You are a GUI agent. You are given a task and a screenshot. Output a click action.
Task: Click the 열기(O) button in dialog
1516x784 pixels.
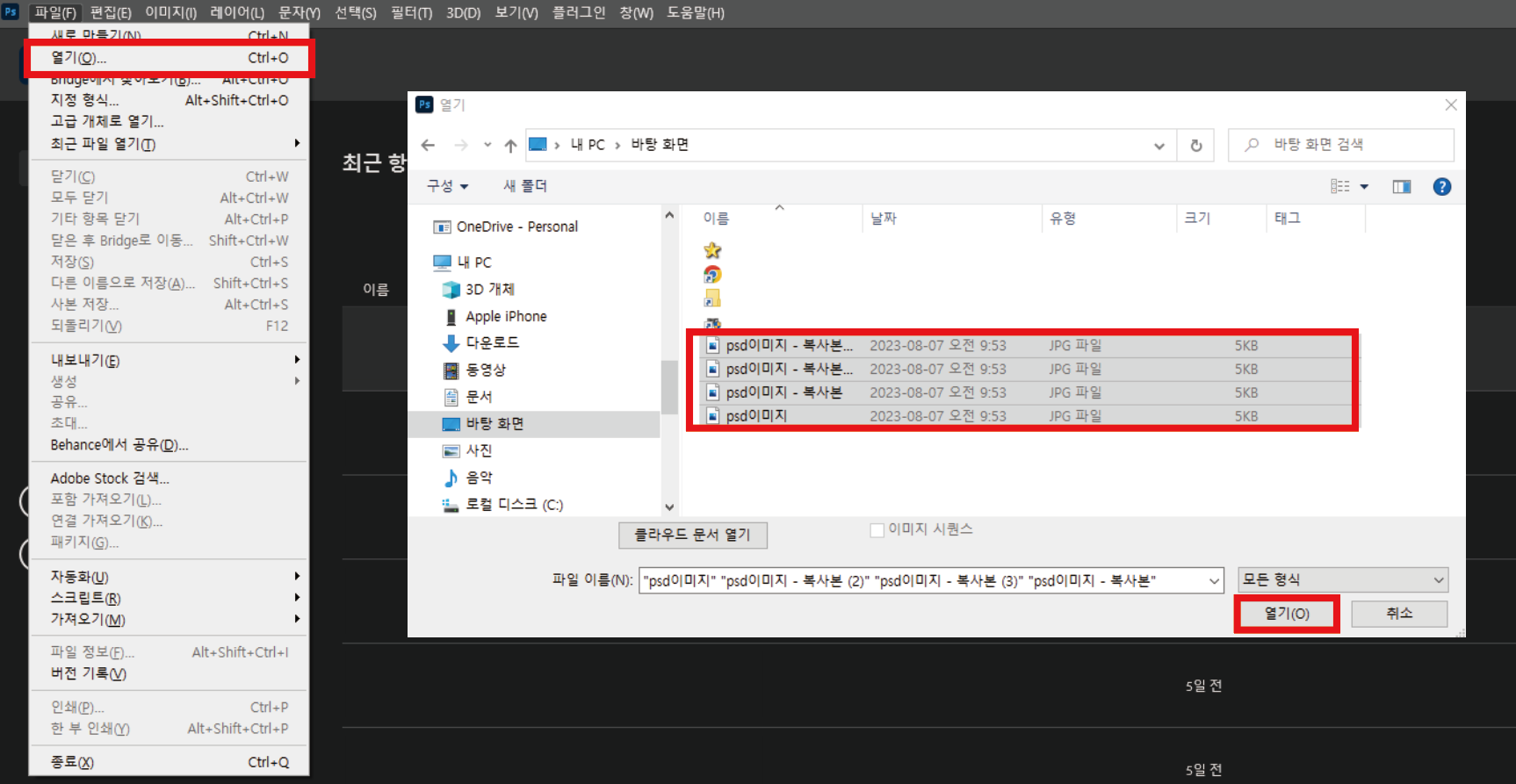click(1287, 614)
